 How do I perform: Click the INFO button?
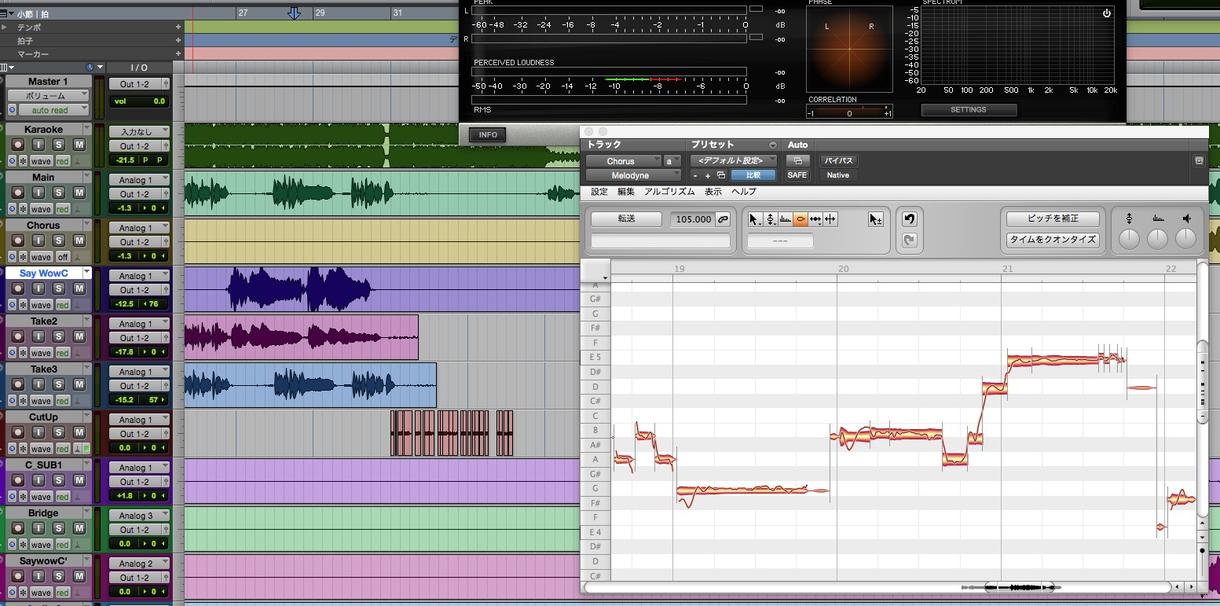pyautogui.click(x=488, y=135)
